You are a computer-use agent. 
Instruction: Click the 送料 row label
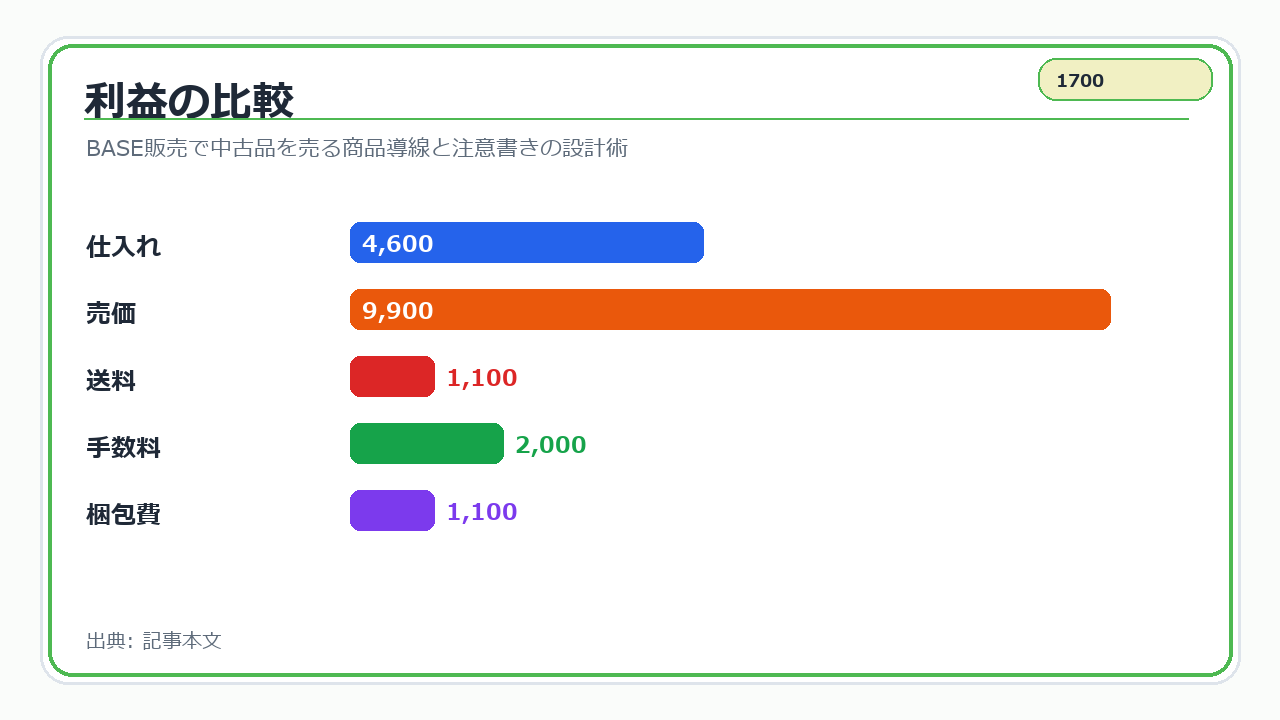111,381
